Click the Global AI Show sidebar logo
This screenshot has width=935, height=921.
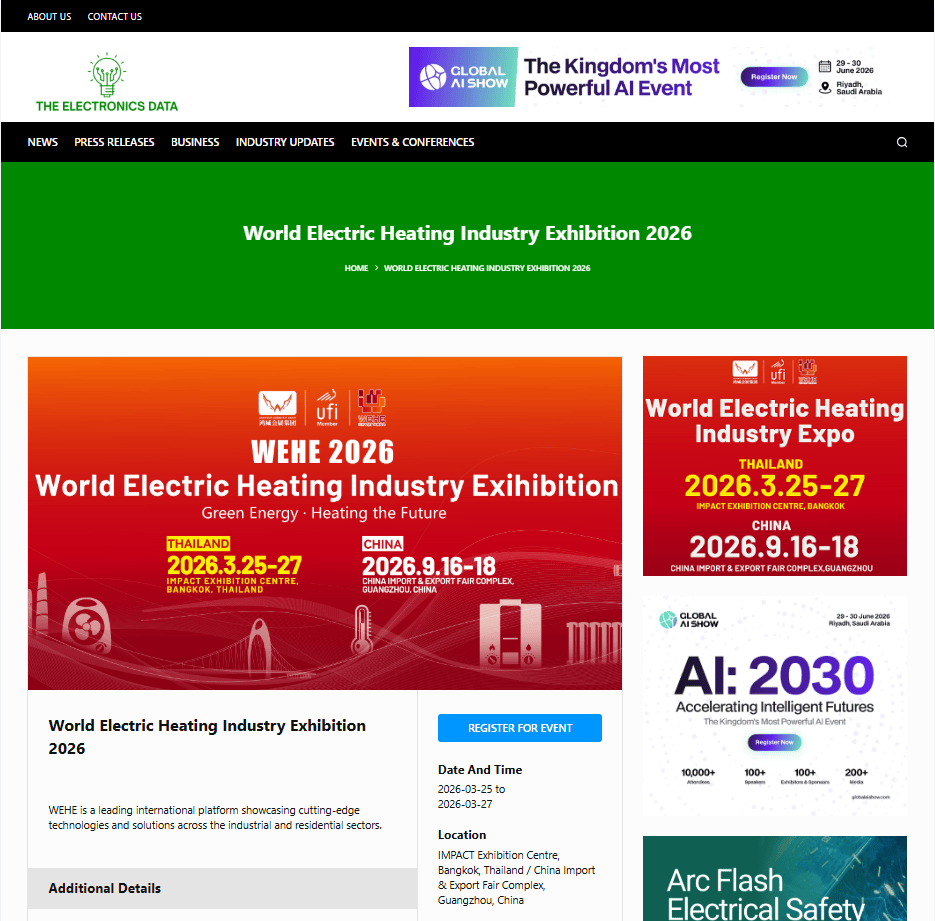pyautogui.click(x=689, y=620)
